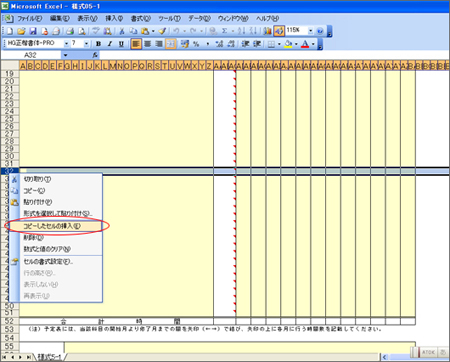Image resolution: width=450 pixels, height=362 pixels.
Task: Click the Currency Style icon
Action: tap(185, 44)
